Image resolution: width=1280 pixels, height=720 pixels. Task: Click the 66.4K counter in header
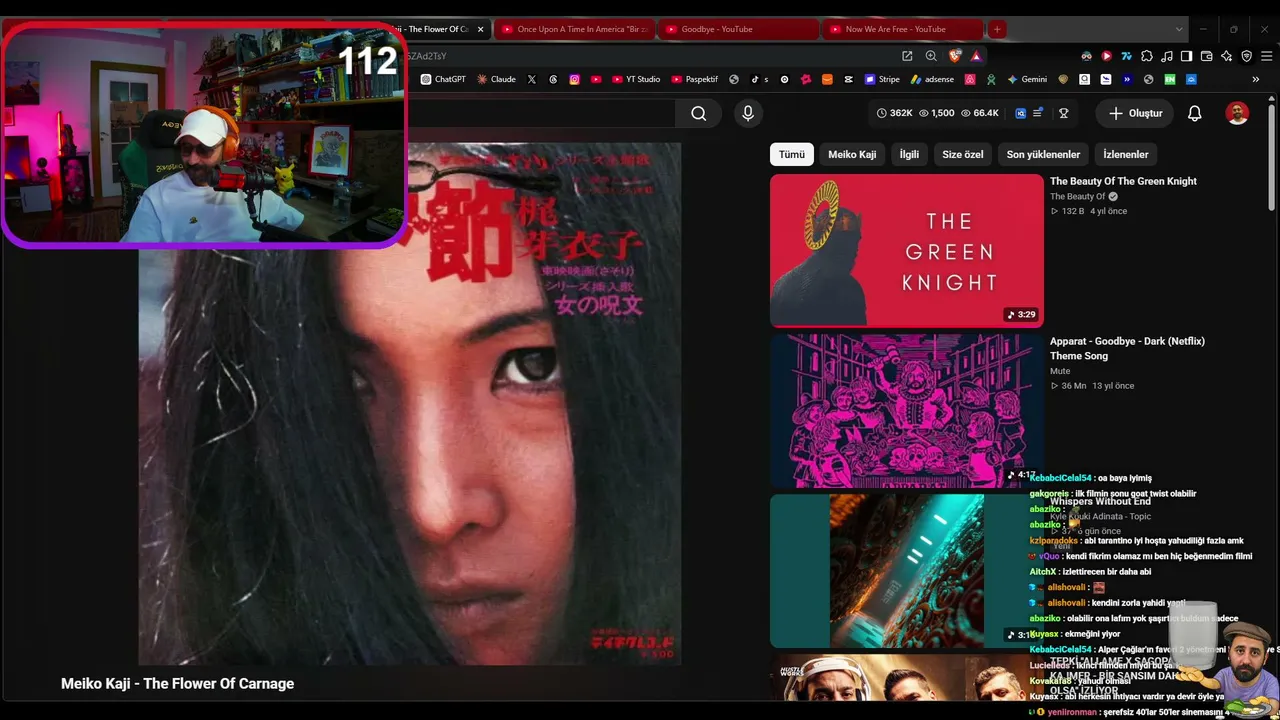point(979,113)
